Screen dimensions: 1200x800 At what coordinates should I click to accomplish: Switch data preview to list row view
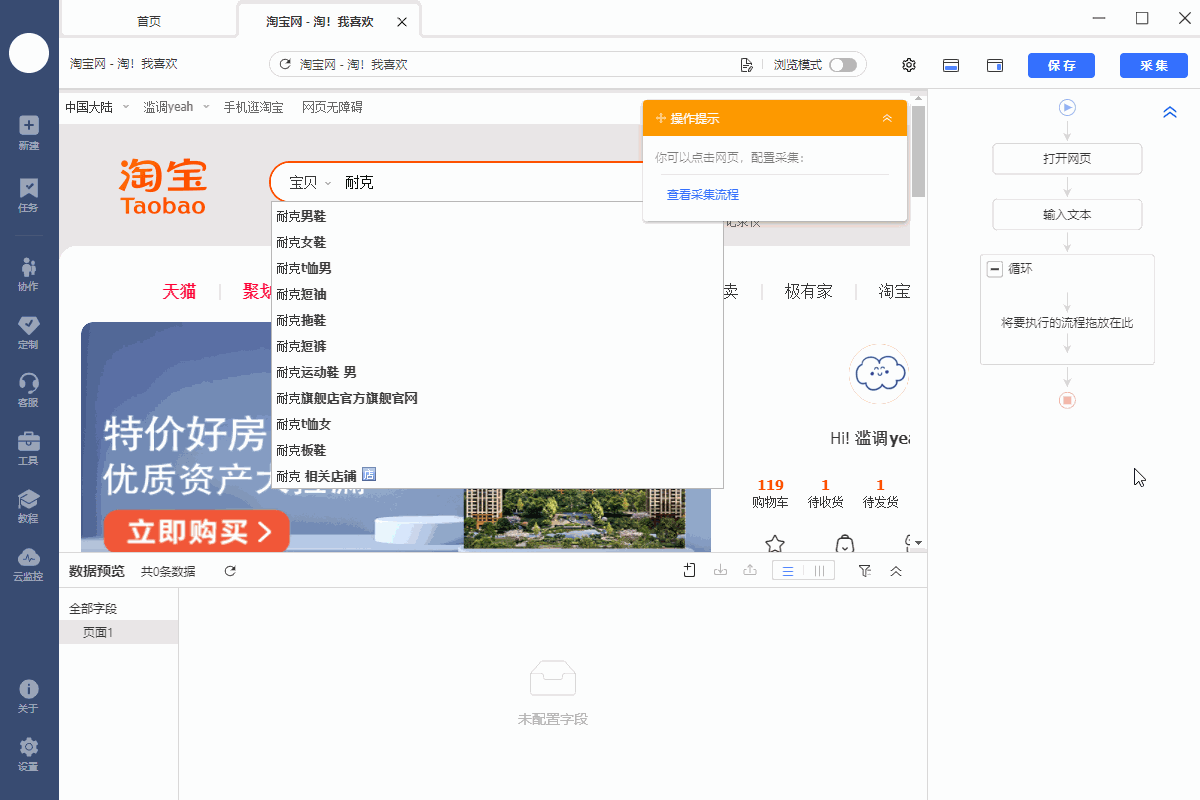click(788, 571)
